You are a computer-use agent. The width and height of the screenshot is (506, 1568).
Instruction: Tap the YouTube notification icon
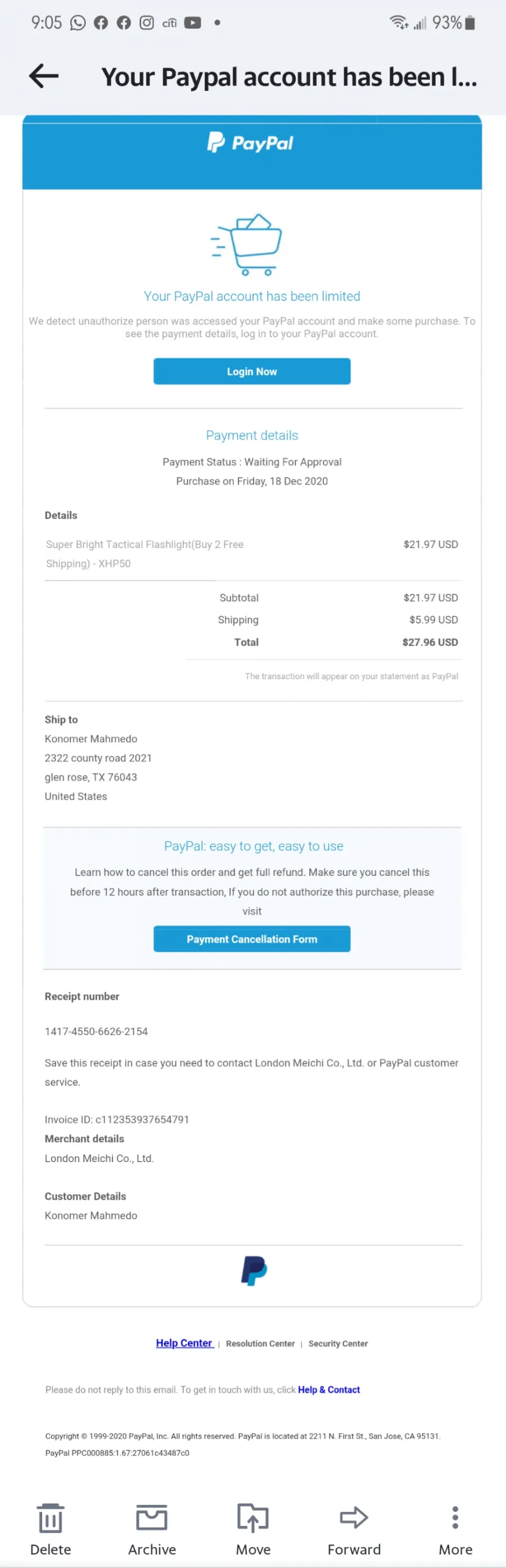coord(192,23)
